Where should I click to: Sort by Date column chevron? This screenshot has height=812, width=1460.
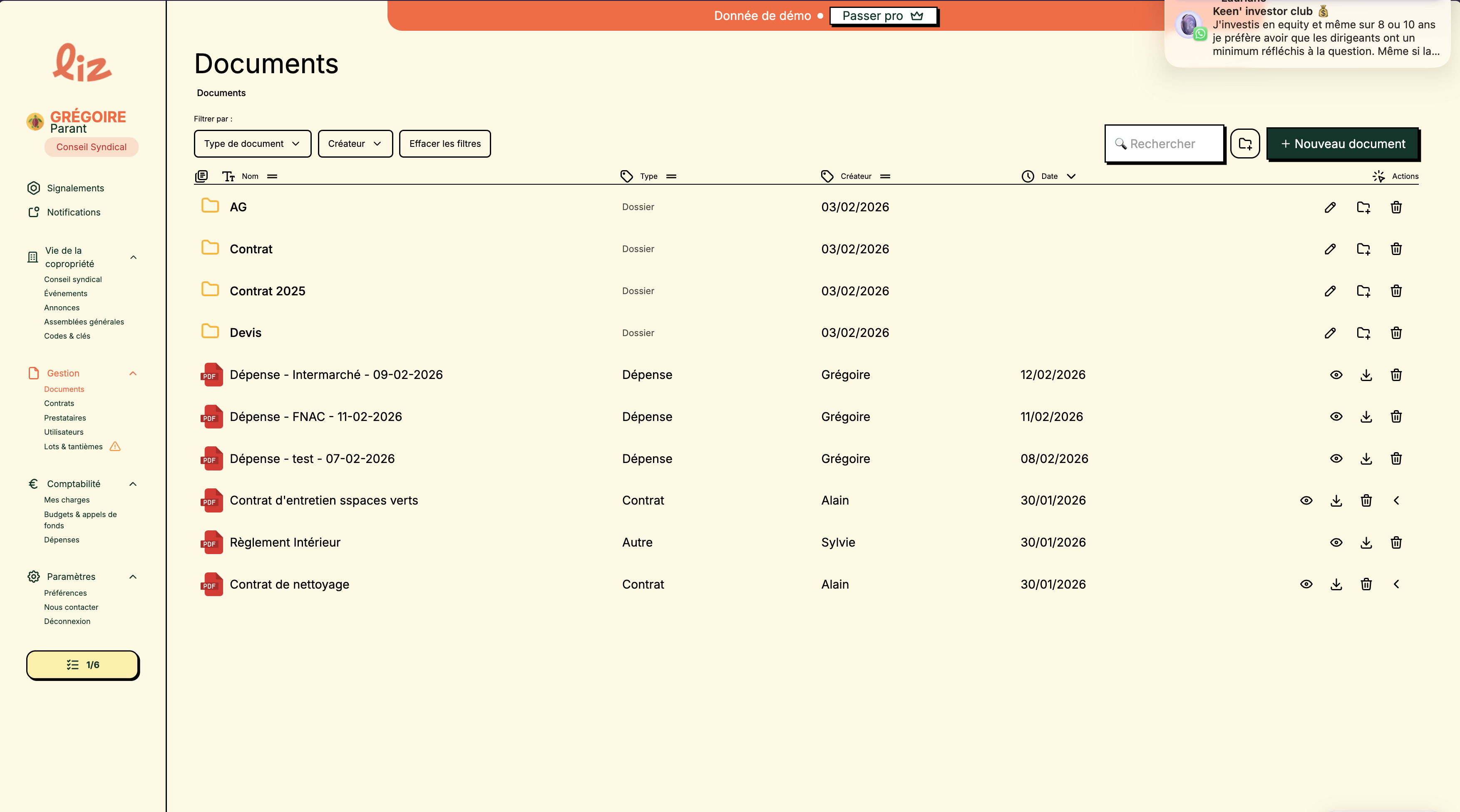click(x=1070, y=176)
